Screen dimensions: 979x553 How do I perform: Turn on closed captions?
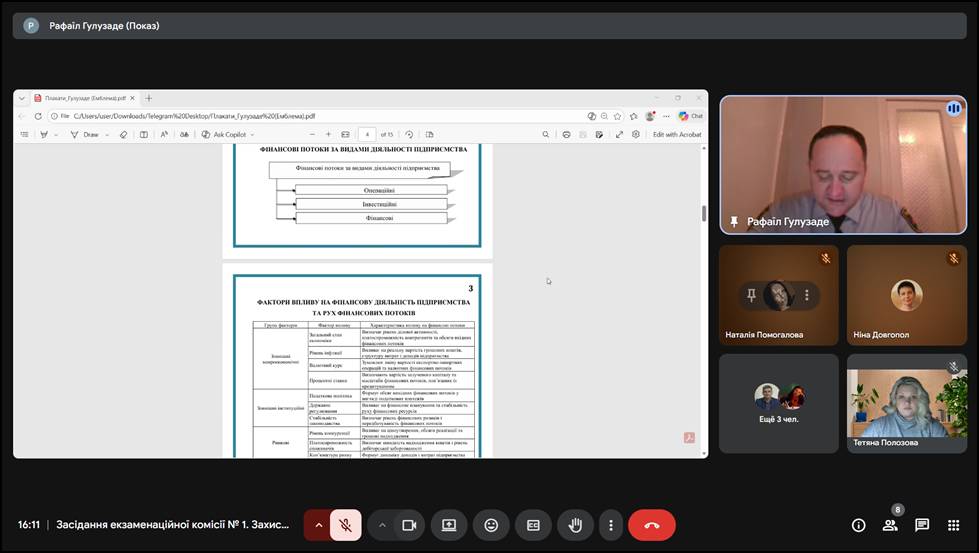click(x=533, y=525)
